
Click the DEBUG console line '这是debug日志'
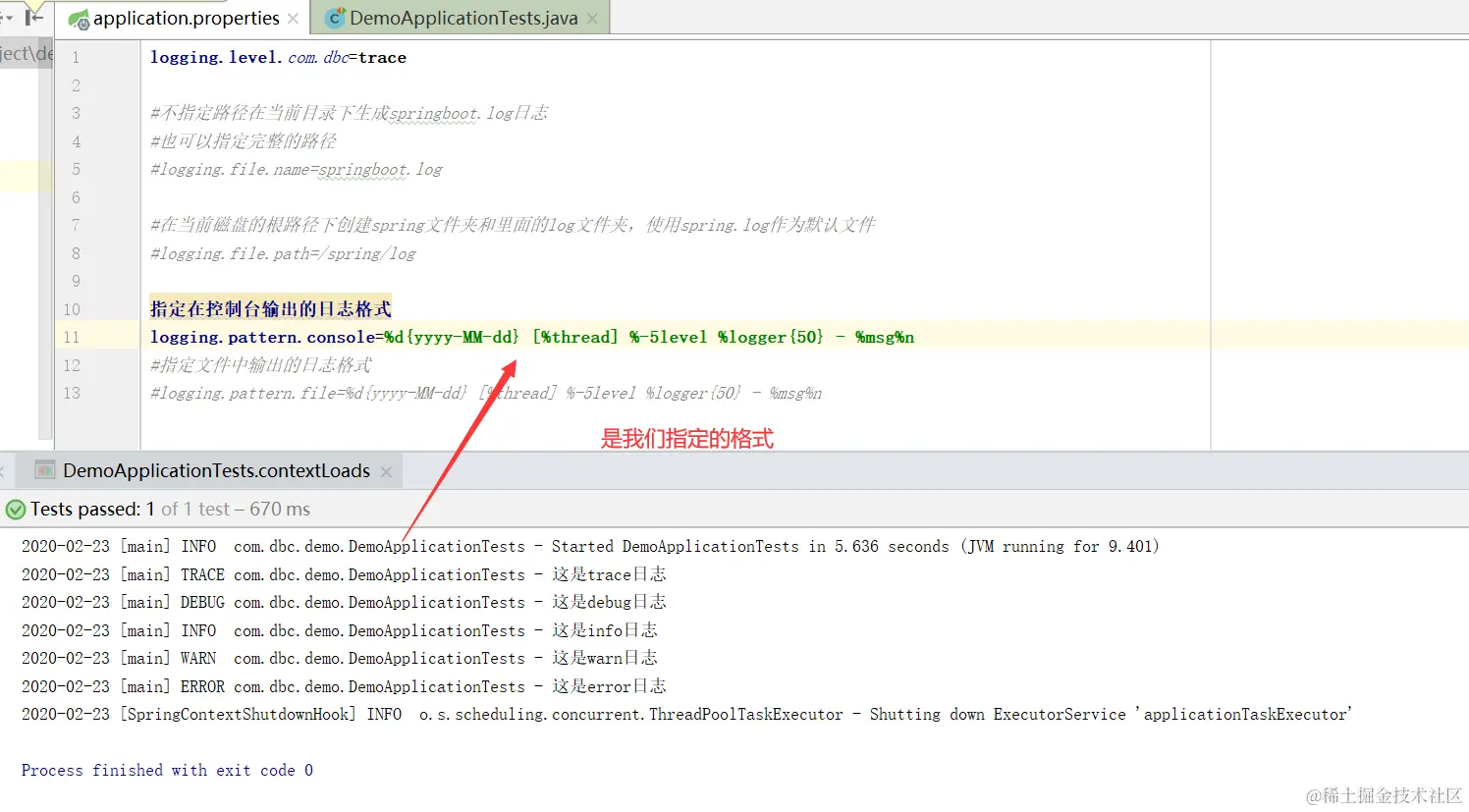[344, 602]
